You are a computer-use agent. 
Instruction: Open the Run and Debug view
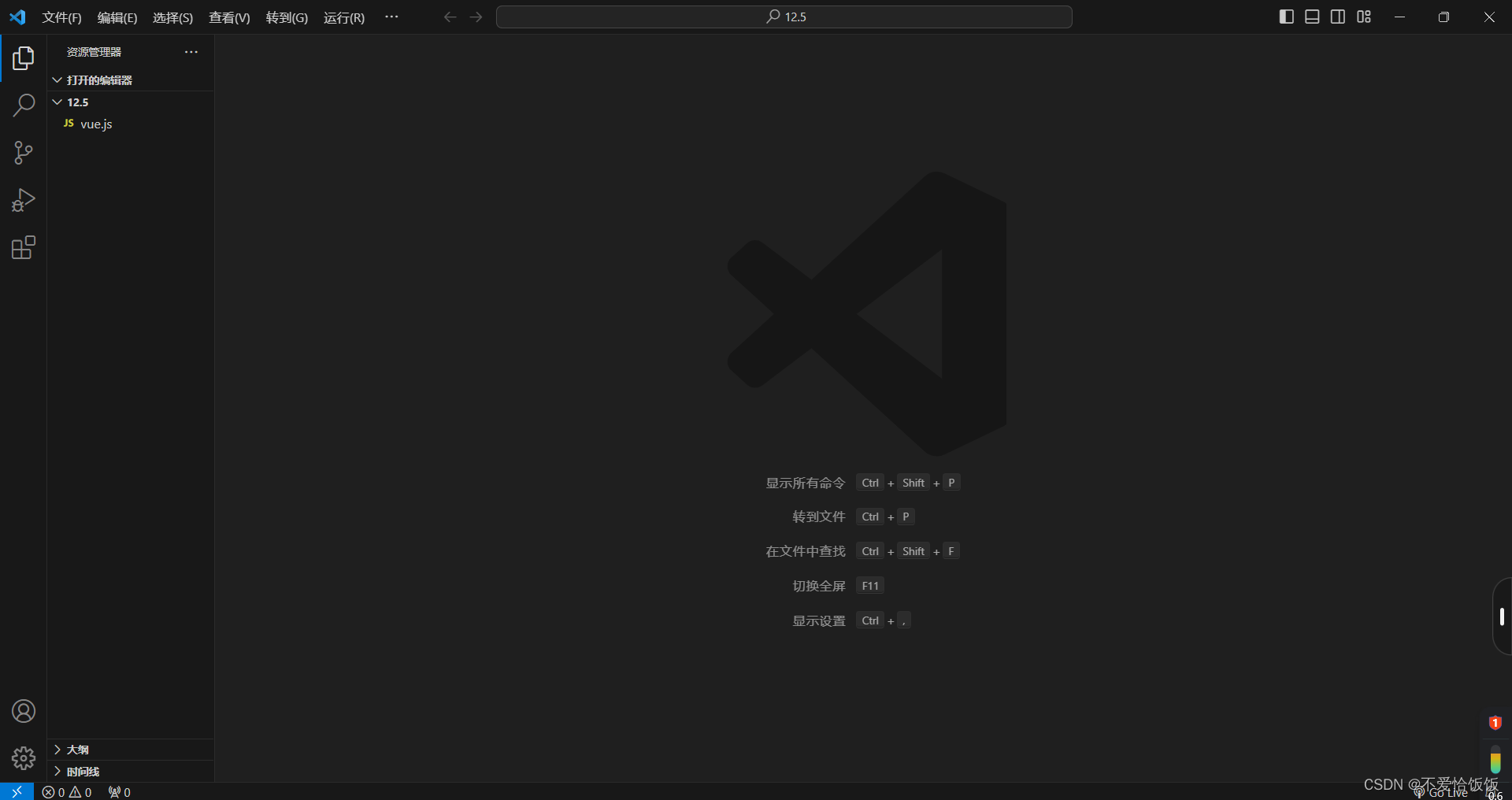pyautogui.click(x=24, y=200)
